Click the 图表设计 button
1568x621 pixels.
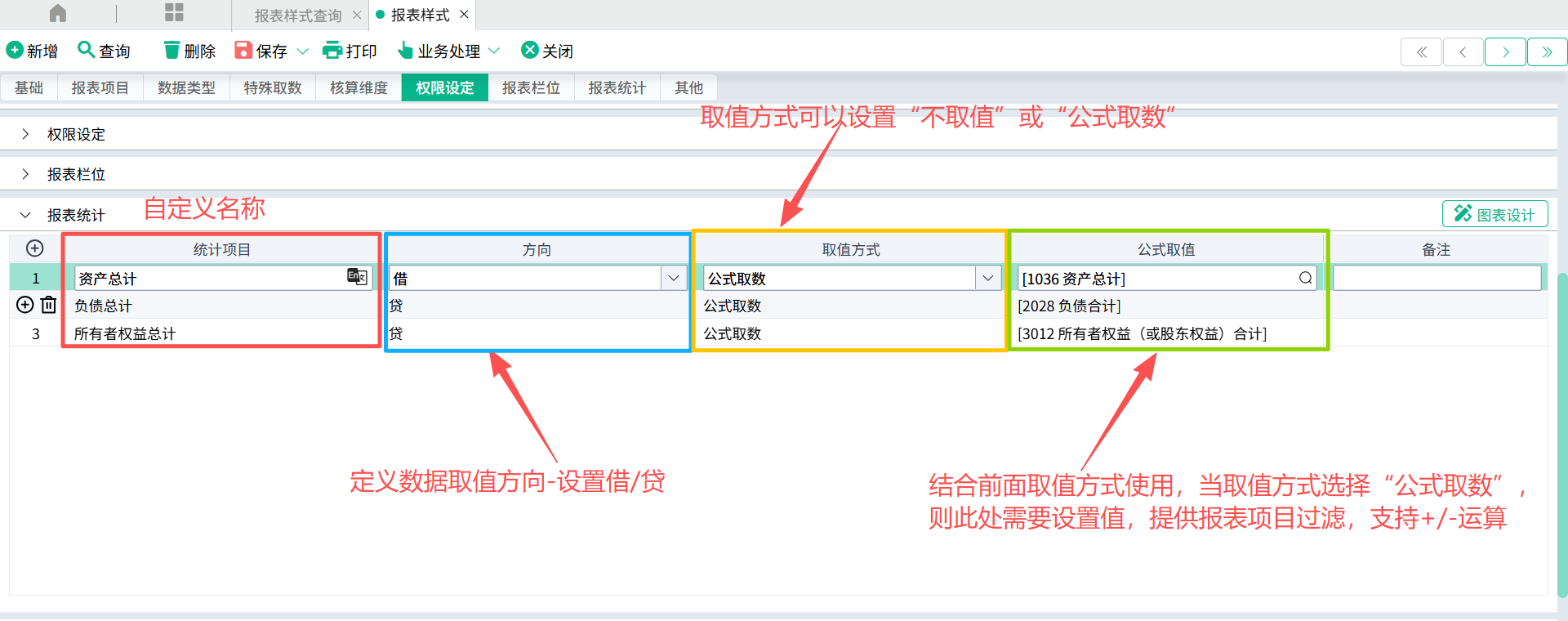pos(1495,214)
